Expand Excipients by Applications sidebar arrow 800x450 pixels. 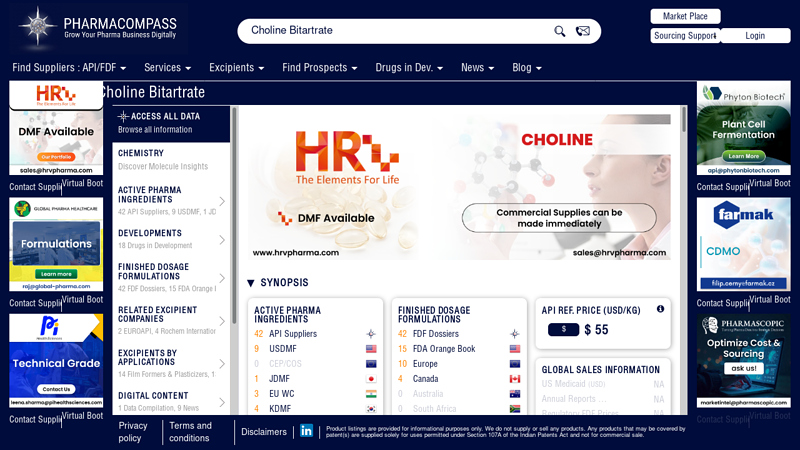(x=222, y=364)
